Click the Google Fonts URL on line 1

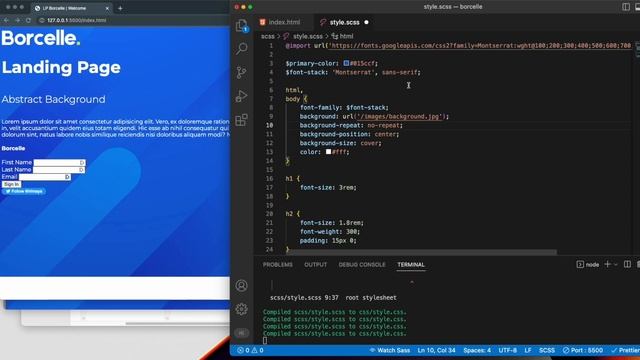coord(480,46)
